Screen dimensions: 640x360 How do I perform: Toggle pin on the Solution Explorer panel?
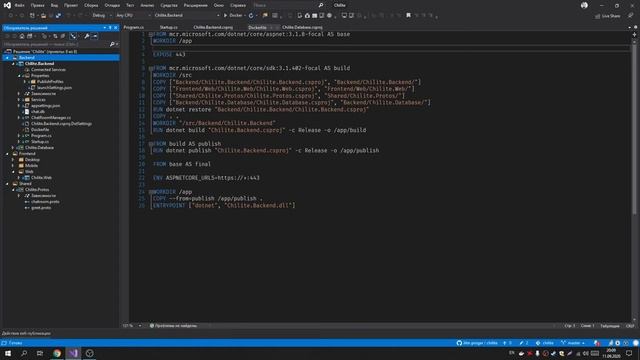pos(110,28)
